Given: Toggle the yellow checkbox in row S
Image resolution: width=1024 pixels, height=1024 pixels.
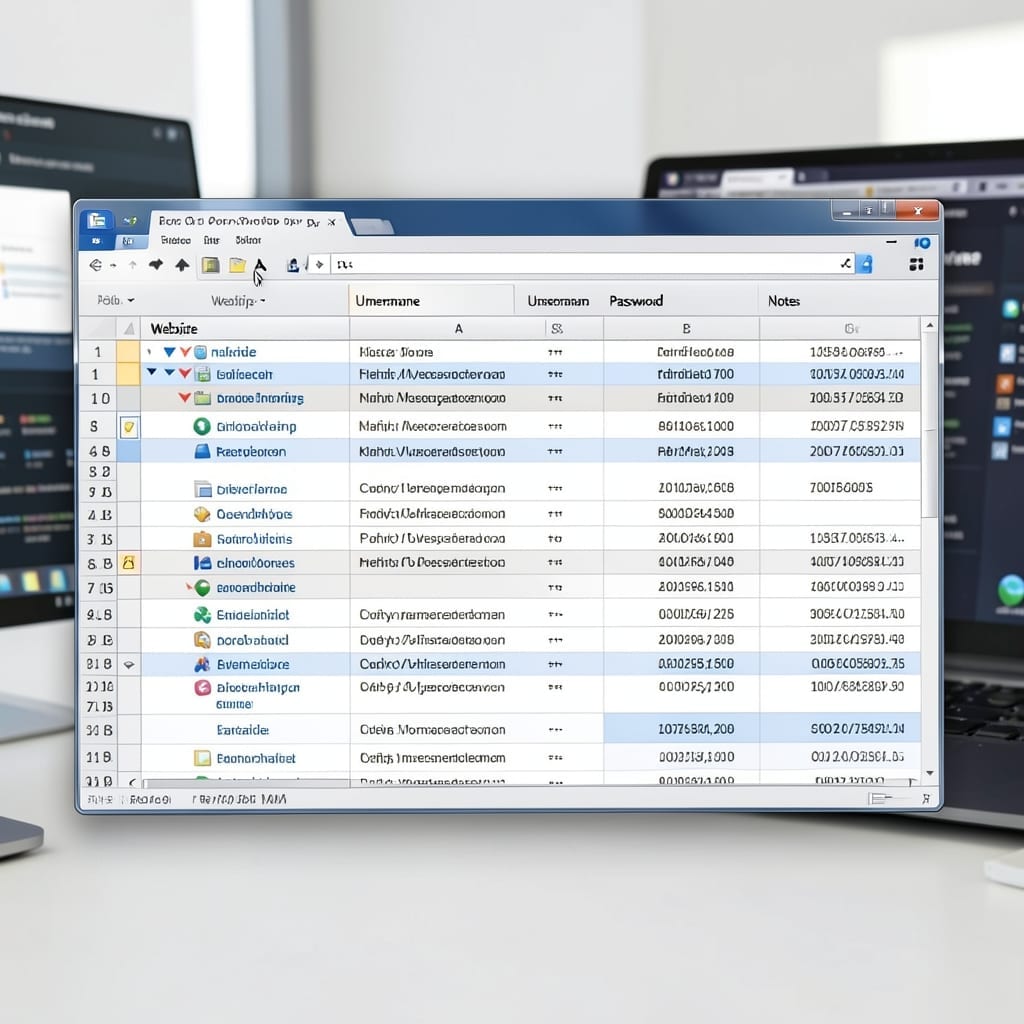Looking at the screenshot, I should tap(129, 427).
